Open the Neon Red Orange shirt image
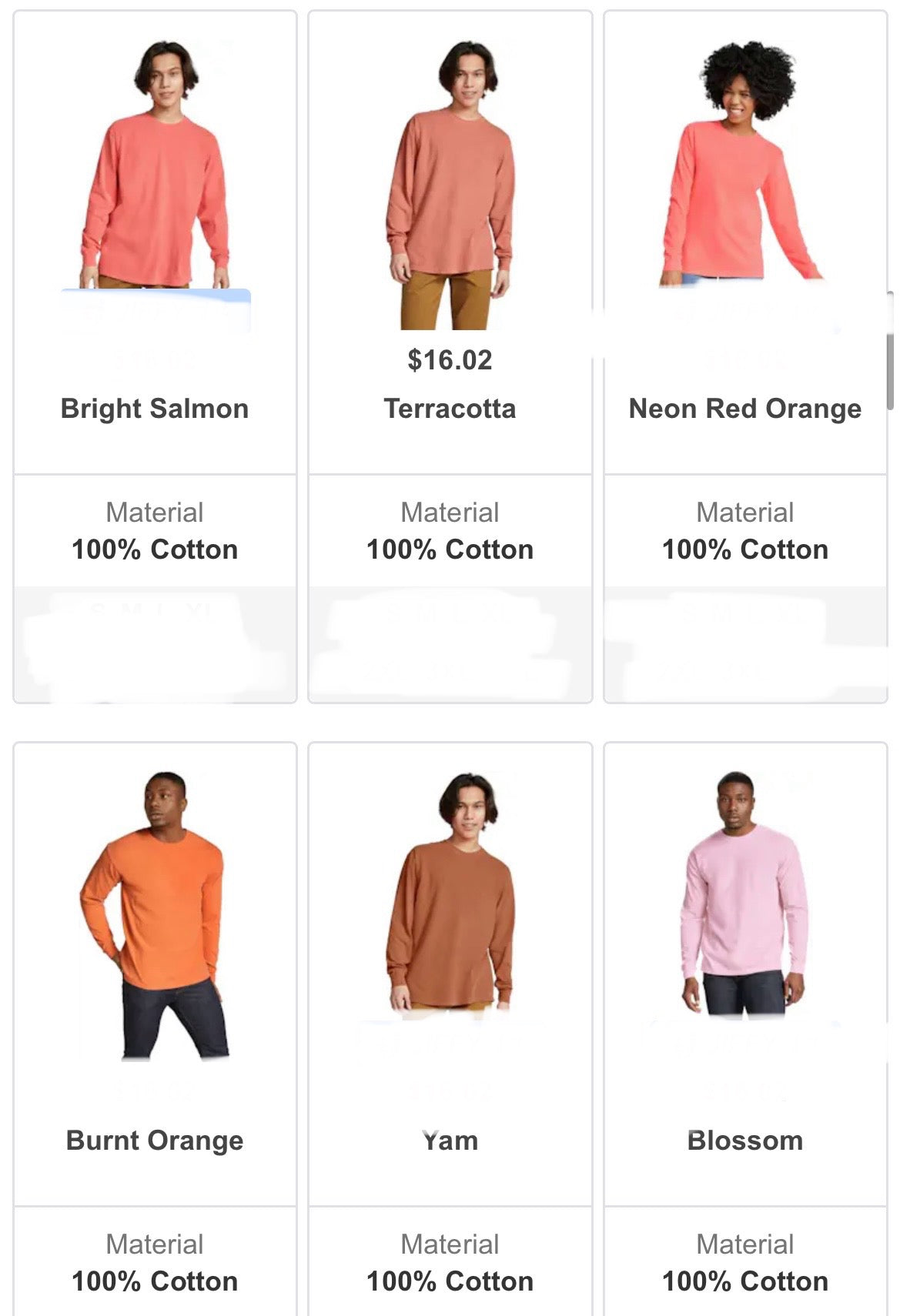 click(744, 162)
